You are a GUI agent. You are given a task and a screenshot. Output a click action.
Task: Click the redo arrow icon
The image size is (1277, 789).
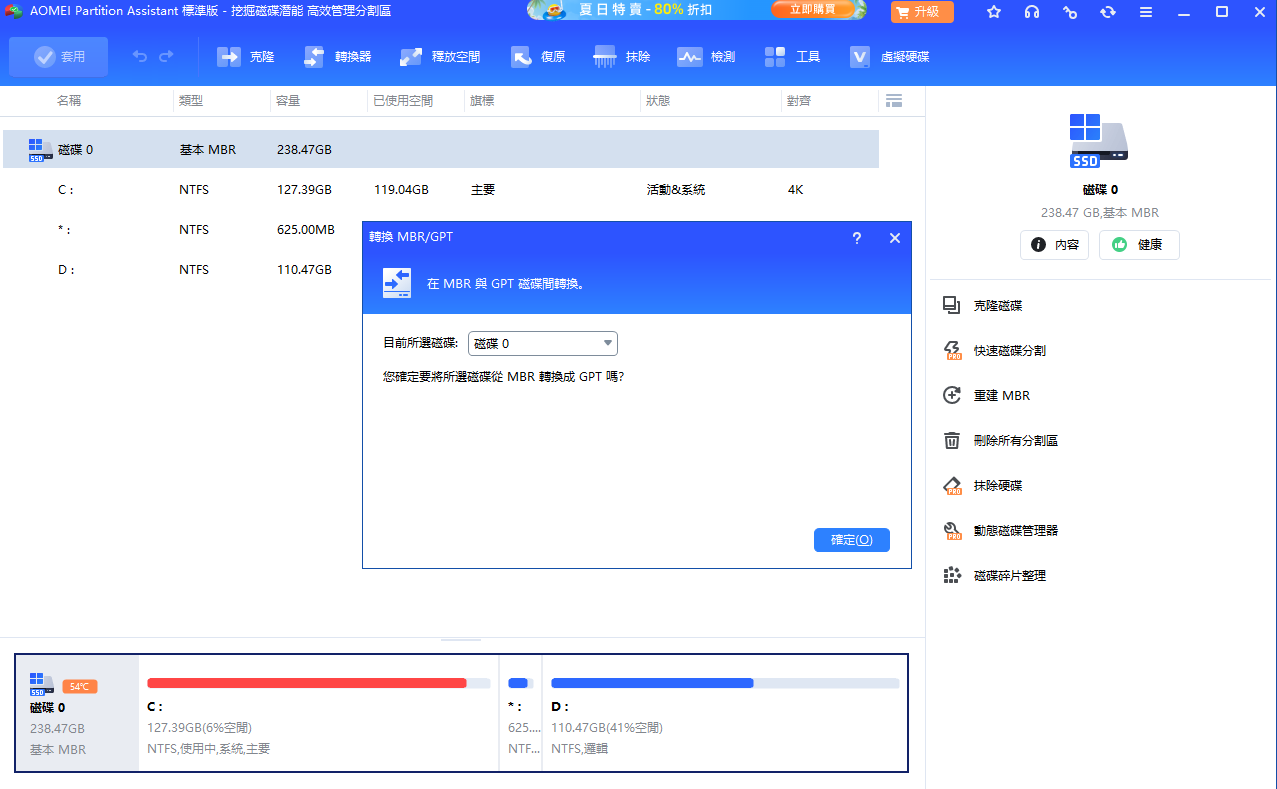[166, 57]
